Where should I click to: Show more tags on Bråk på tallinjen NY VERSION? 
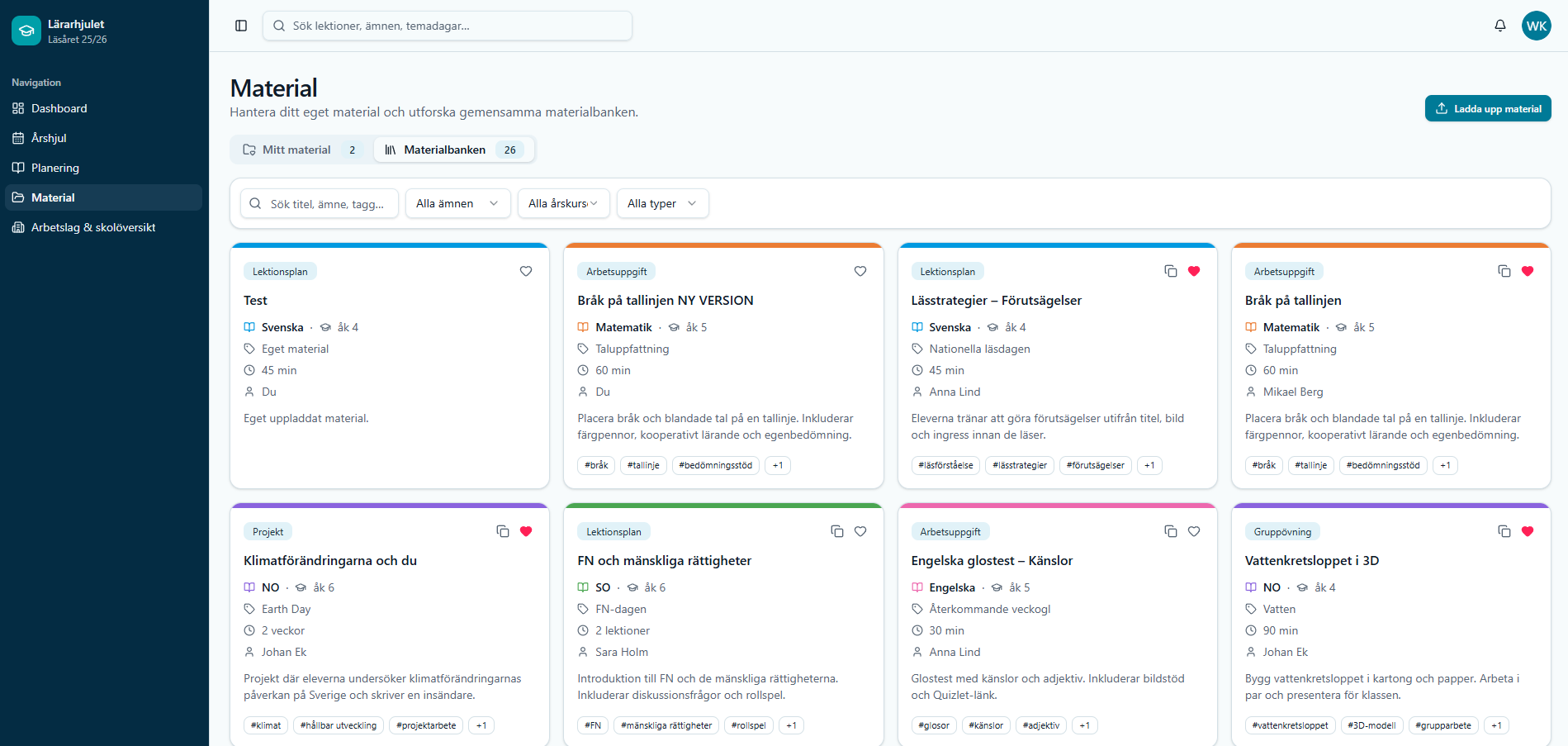coord(778,465)
